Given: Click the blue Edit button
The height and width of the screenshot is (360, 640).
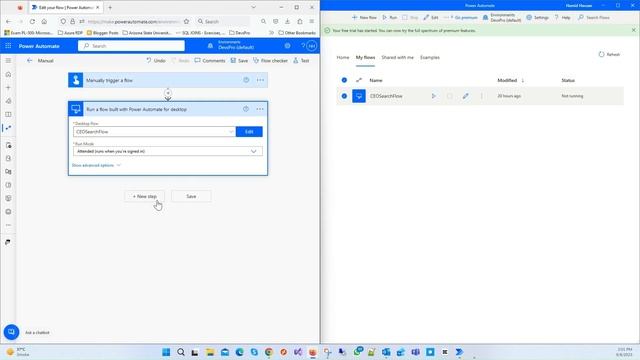Looking at the screenshot, I should tap(249, 132).
